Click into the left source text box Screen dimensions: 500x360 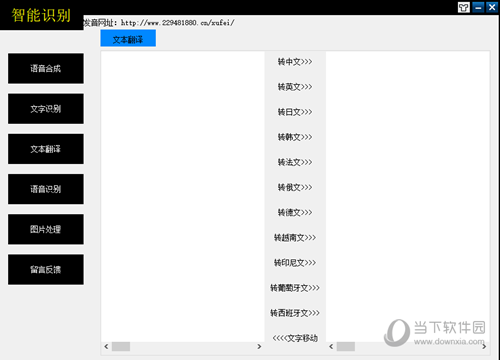coord(183,197)
